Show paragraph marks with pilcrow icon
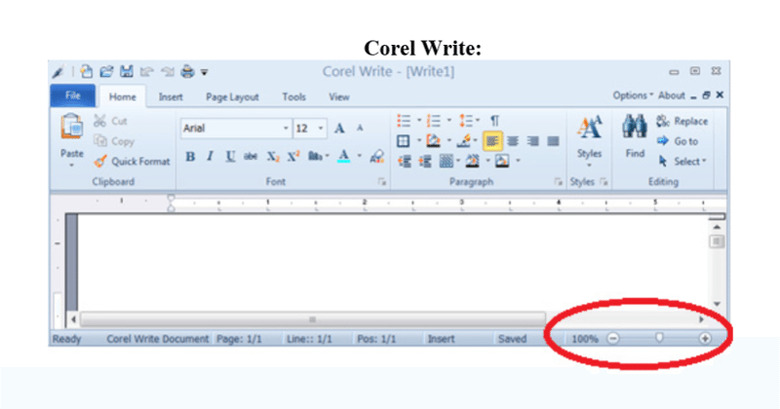Screen dimensions: 780x409 [x=494, y=121]
